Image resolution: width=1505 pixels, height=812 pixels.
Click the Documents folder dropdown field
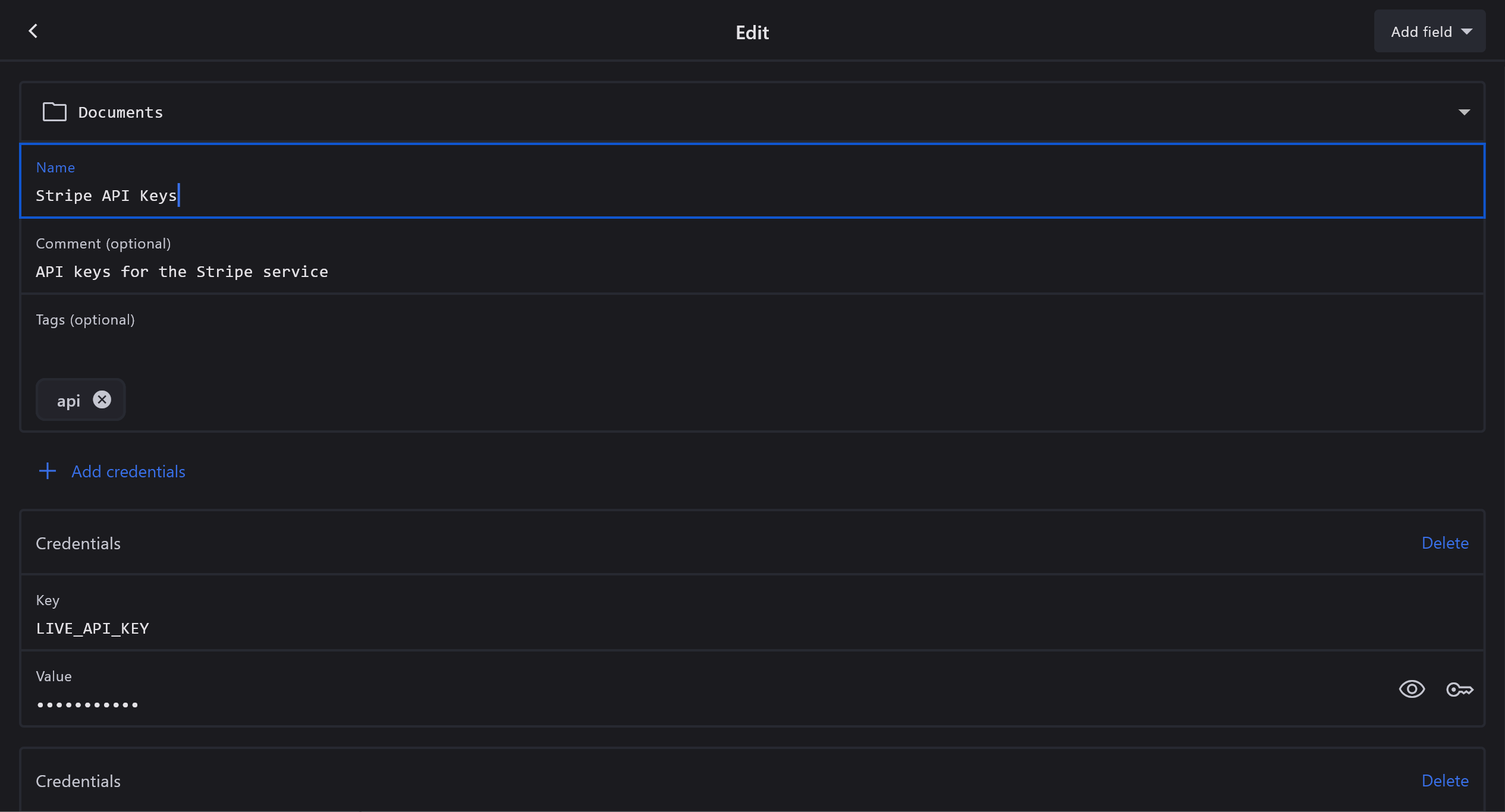point(752,112)
